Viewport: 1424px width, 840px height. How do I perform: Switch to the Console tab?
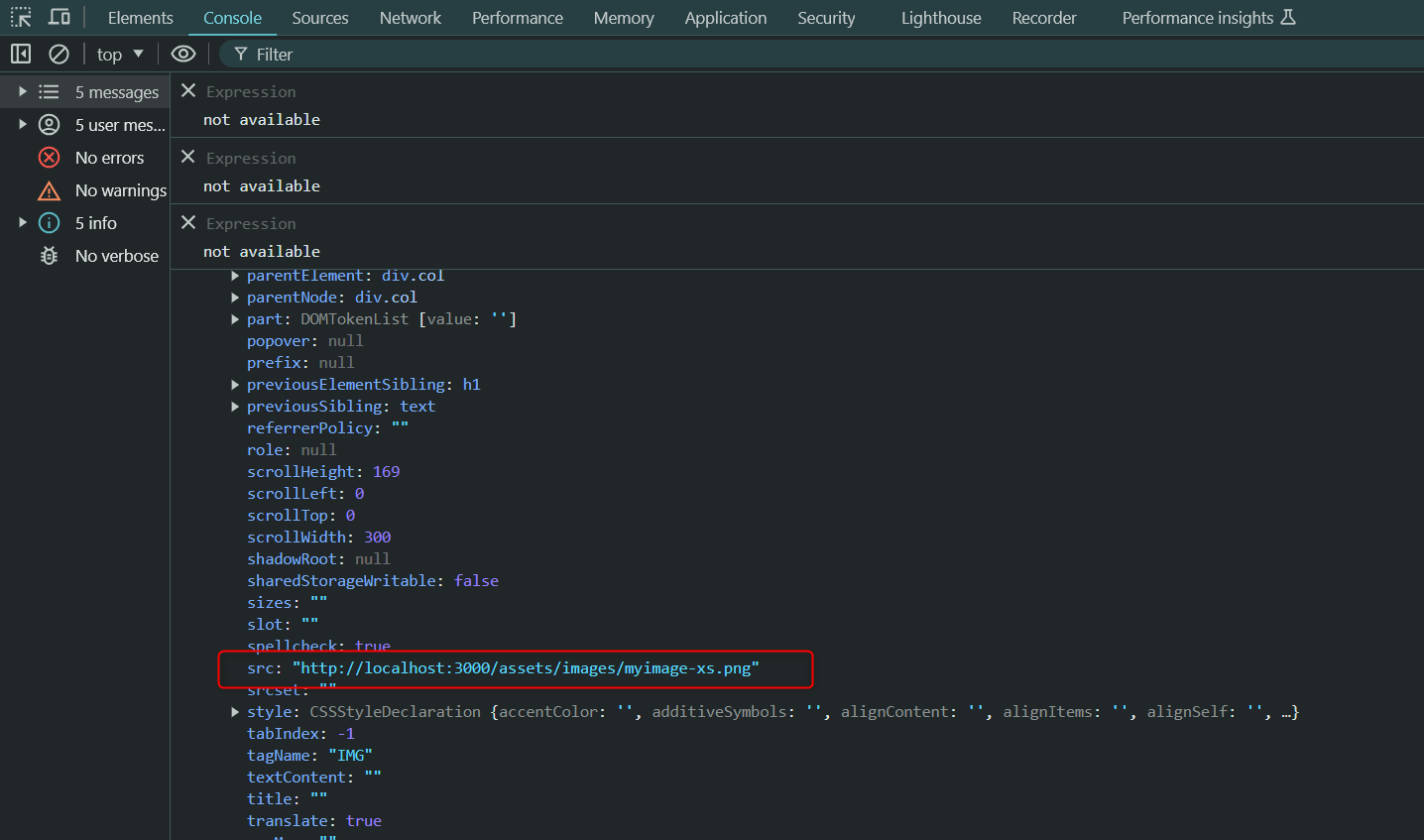click(x=232, y=18)
